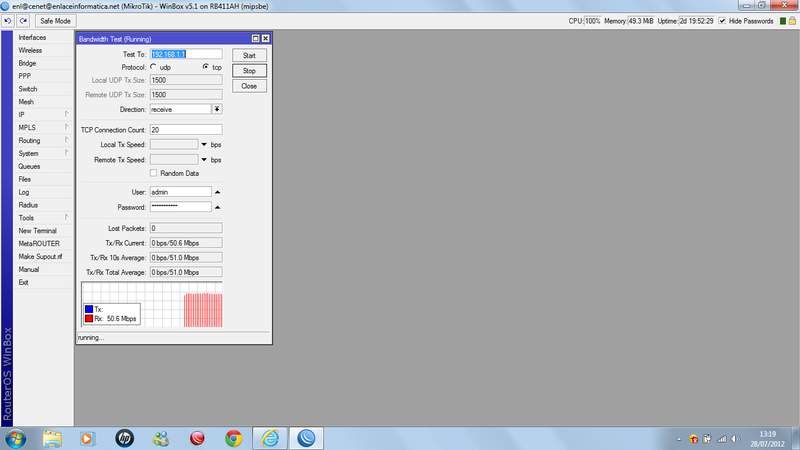Open the Switch menu item
Screen dimensions: 800x450
coord(28,89)
